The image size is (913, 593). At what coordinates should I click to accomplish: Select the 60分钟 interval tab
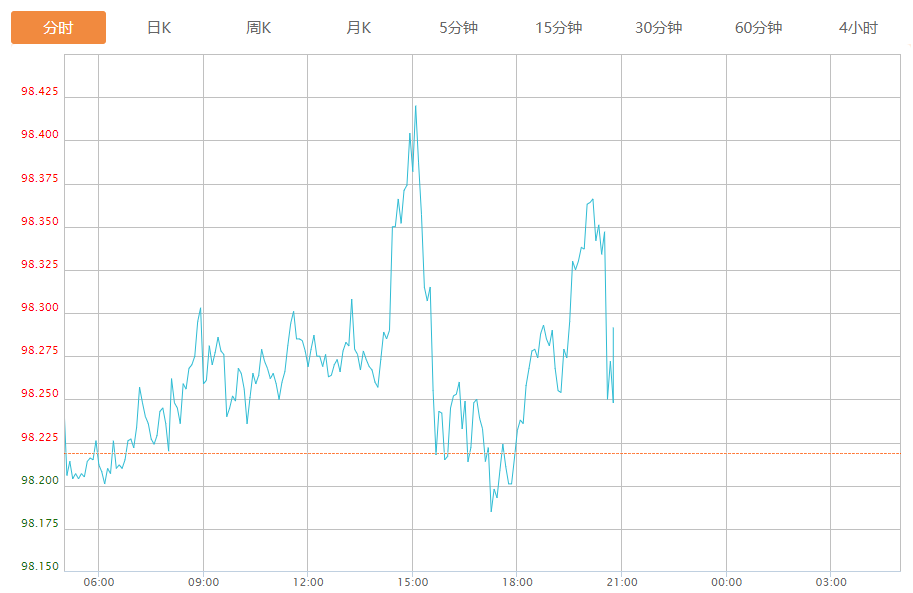pyautogui.click(x=759, y=28)
